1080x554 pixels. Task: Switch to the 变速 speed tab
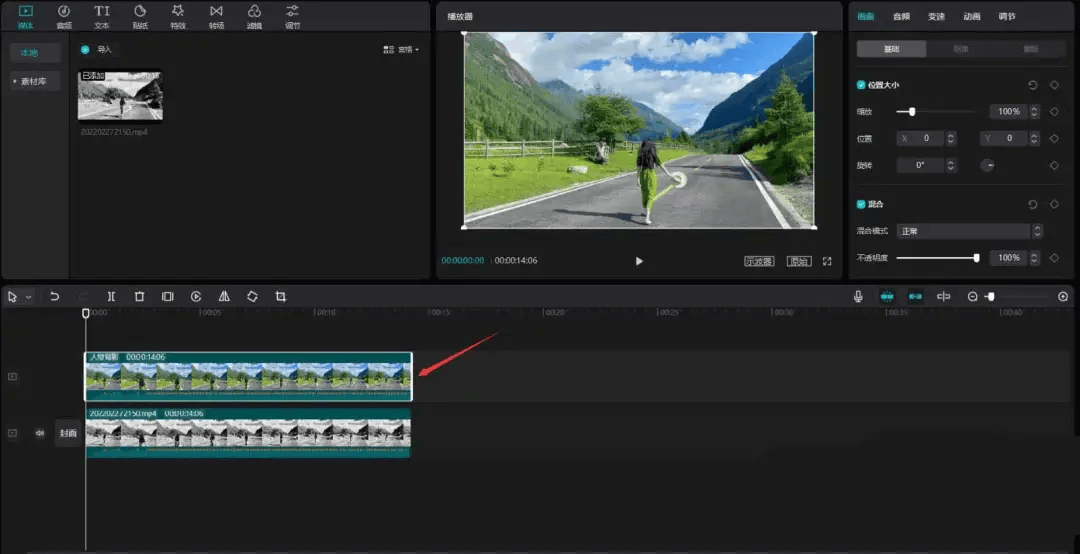[x=936, y=17]
